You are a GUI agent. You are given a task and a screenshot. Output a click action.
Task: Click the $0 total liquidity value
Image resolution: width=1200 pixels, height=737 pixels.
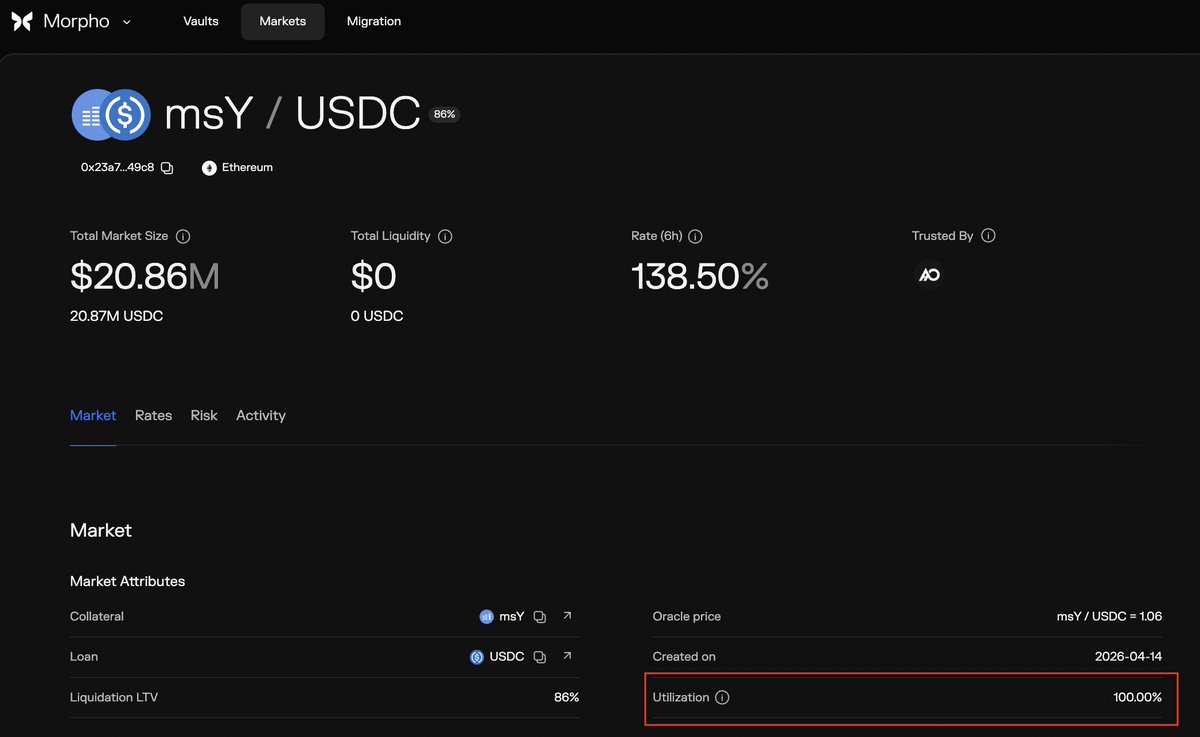tap(374, 276)
